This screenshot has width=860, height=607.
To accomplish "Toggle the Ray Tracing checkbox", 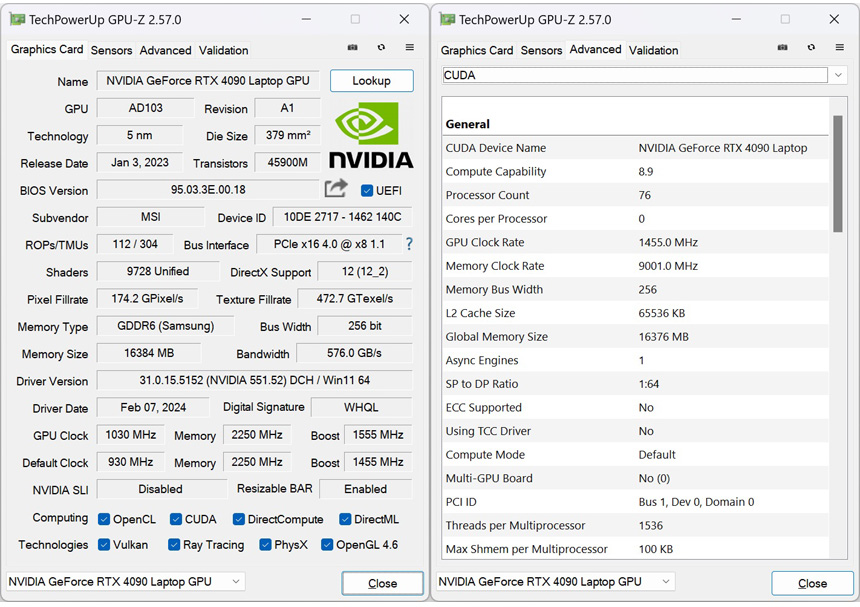I will tap(174, 544).
